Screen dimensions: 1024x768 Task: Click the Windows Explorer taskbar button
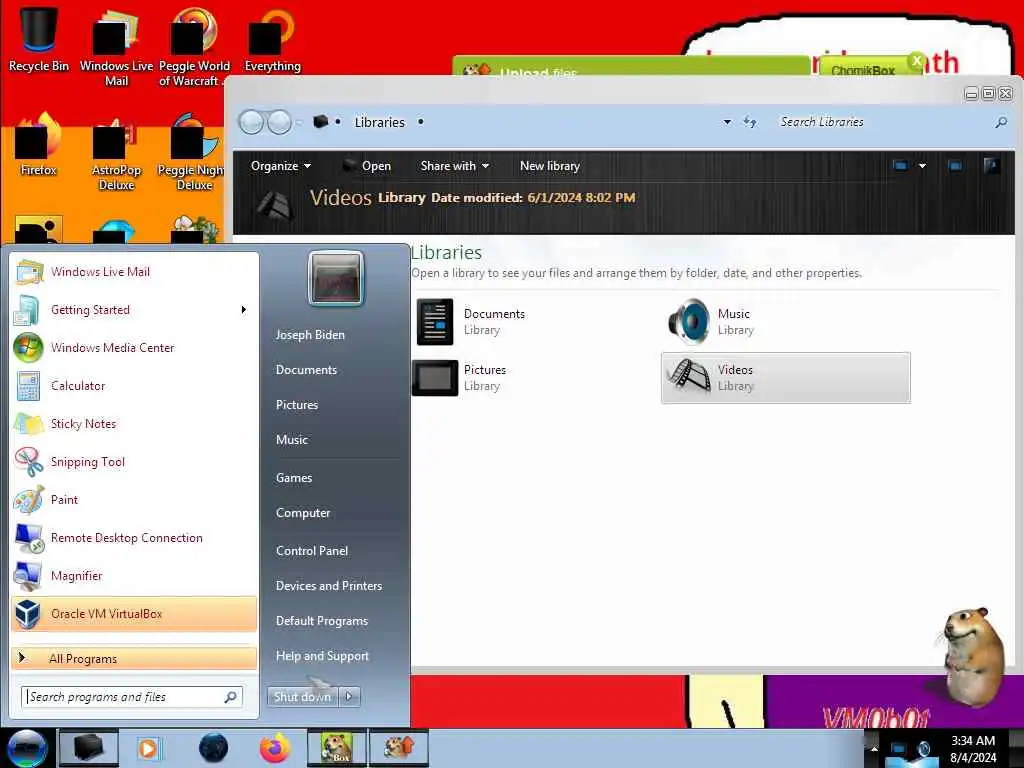pyautogui.click(x=89, y=748)
